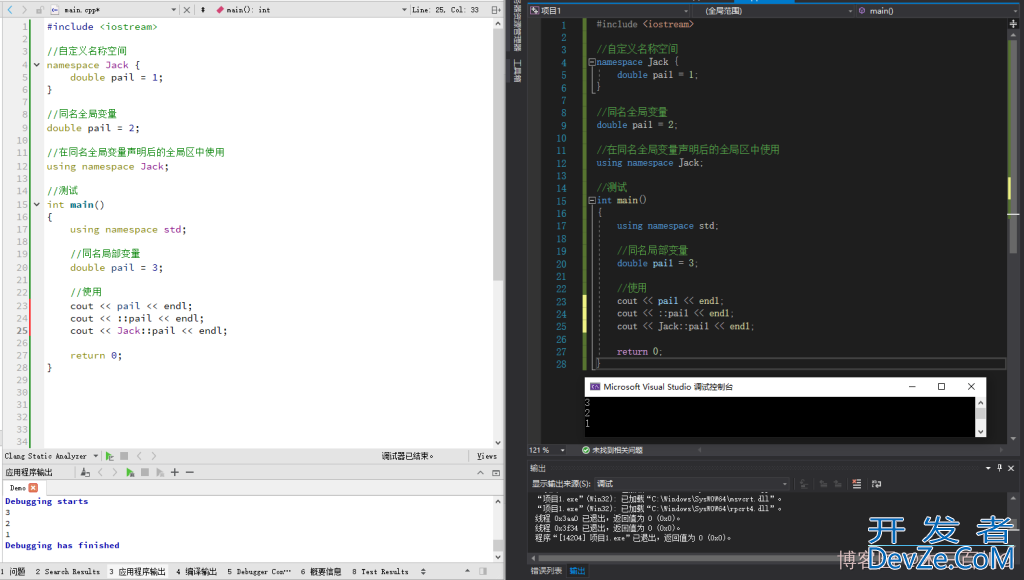The height and width of the screenshot is (580, 1024).
Task: Stop the running application in output pane
Action: pos(145,472)
